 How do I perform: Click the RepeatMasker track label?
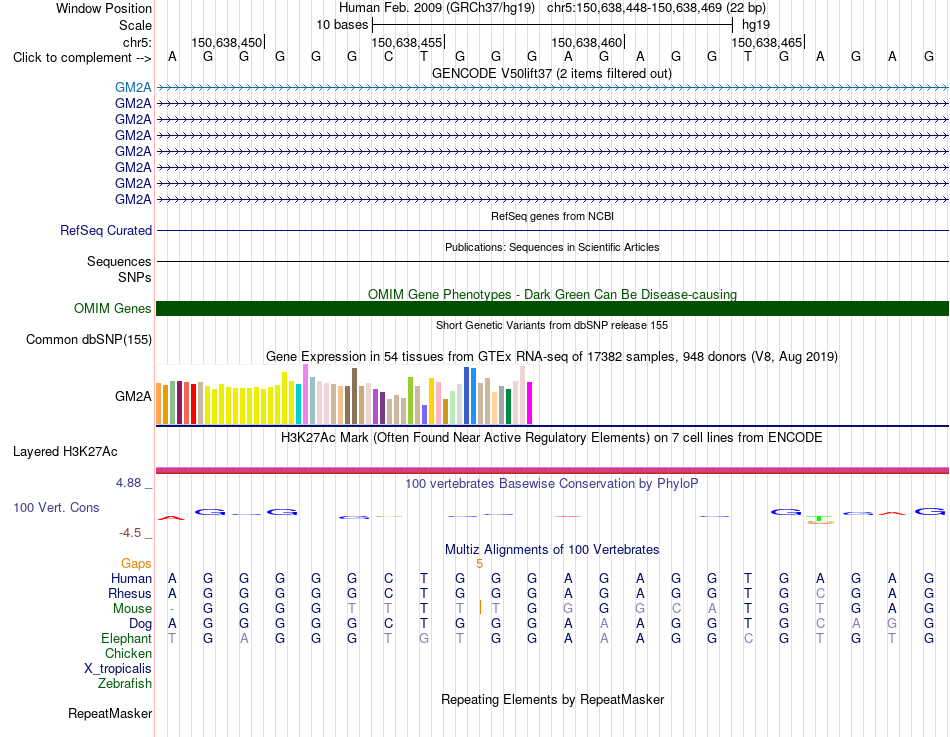click(x=110, y=713)
